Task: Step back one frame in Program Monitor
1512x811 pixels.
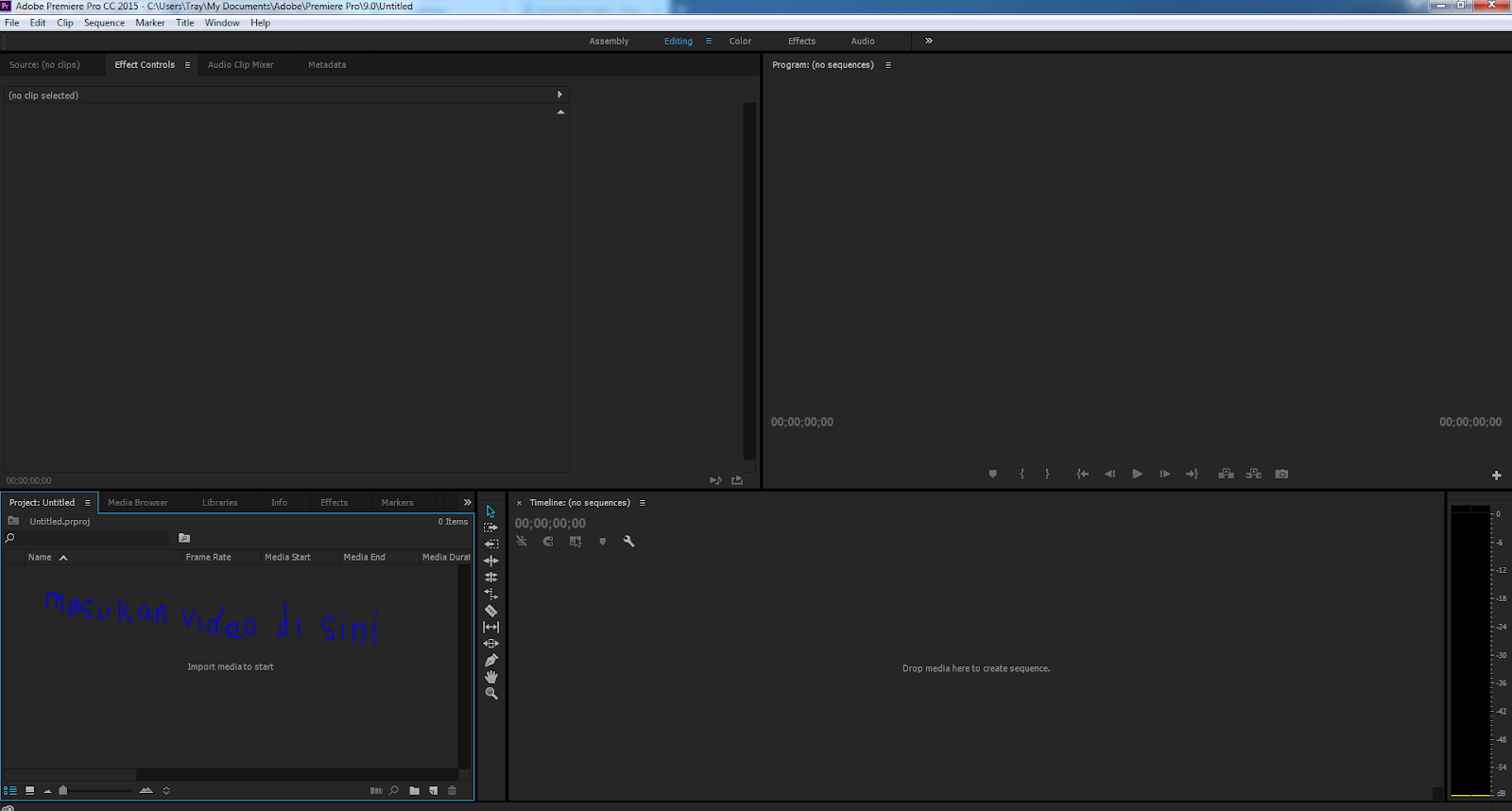Action: (1110, 474)
